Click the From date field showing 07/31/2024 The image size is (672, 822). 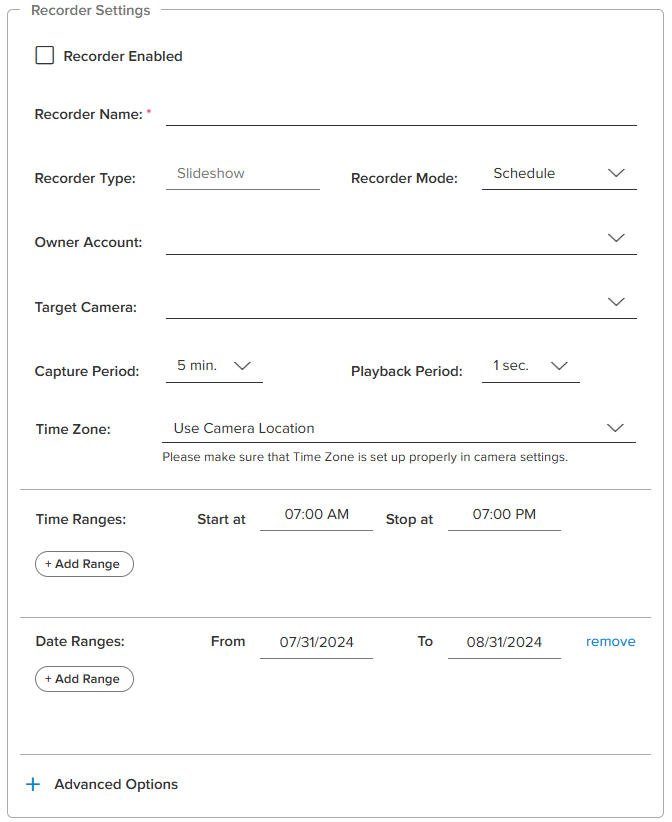tap(316, 641)
